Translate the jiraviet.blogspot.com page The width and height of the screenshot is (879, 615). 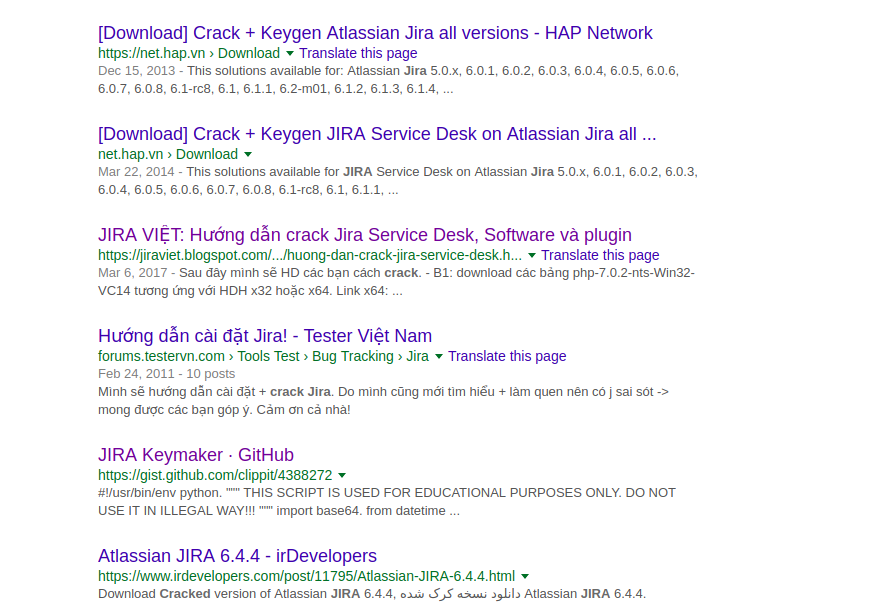pyautogui.click(x=600, y=255)
